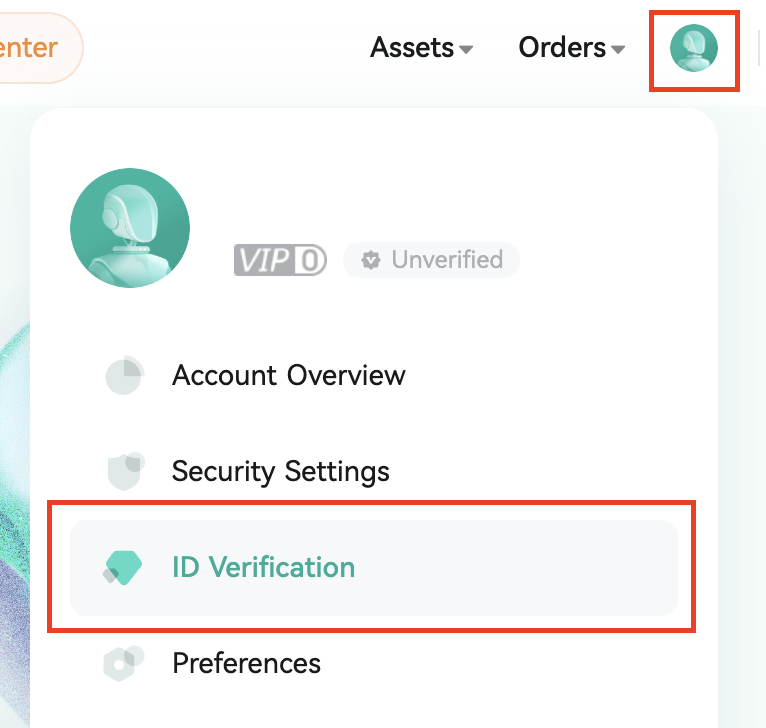The image size is (766, 728).
Task: Click the large robot avatar in account panel
Action: [129, 228]
